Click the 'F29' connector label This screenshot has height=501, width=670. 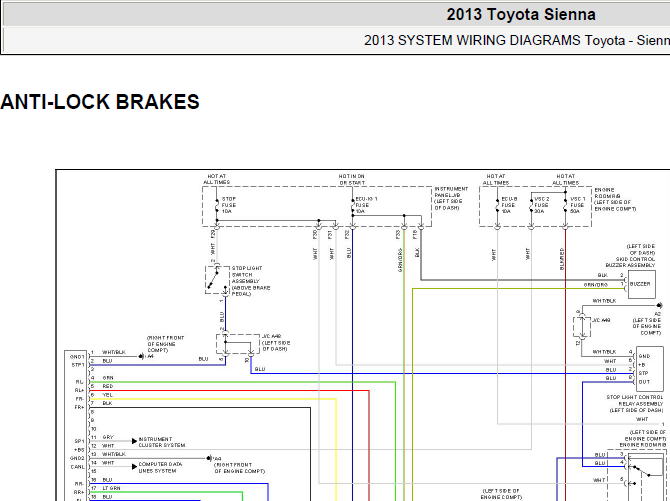[x=213, y=234]
